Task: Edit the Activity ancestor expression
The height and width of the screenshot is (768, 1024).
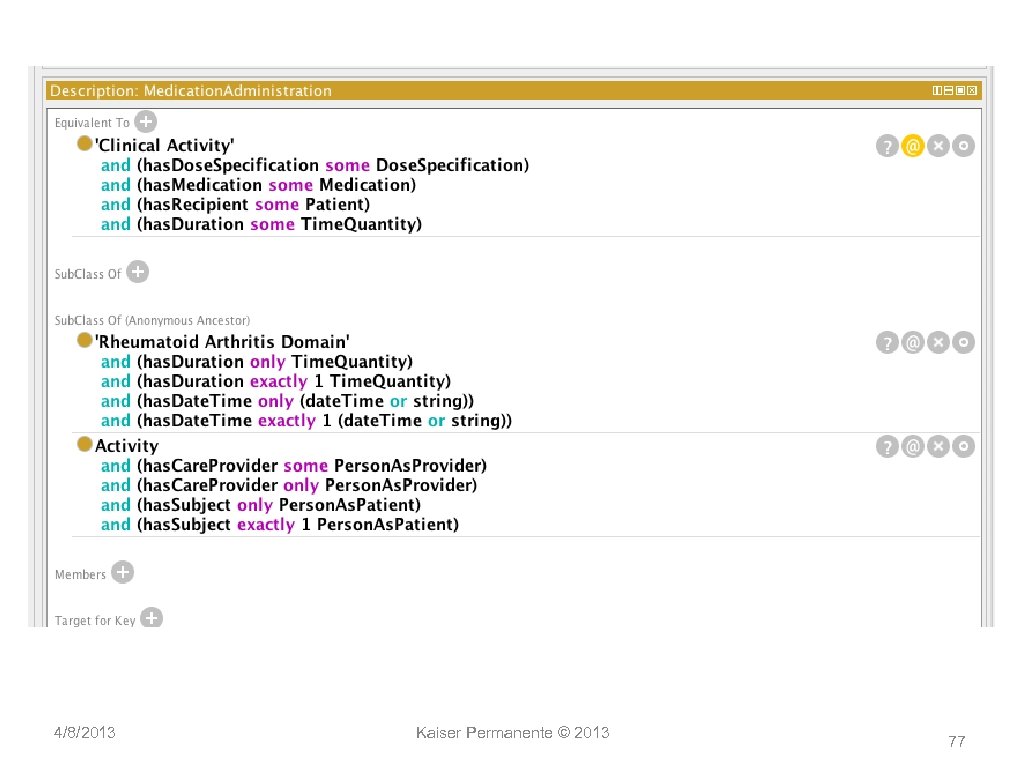Action: click(x=963, y=447)
